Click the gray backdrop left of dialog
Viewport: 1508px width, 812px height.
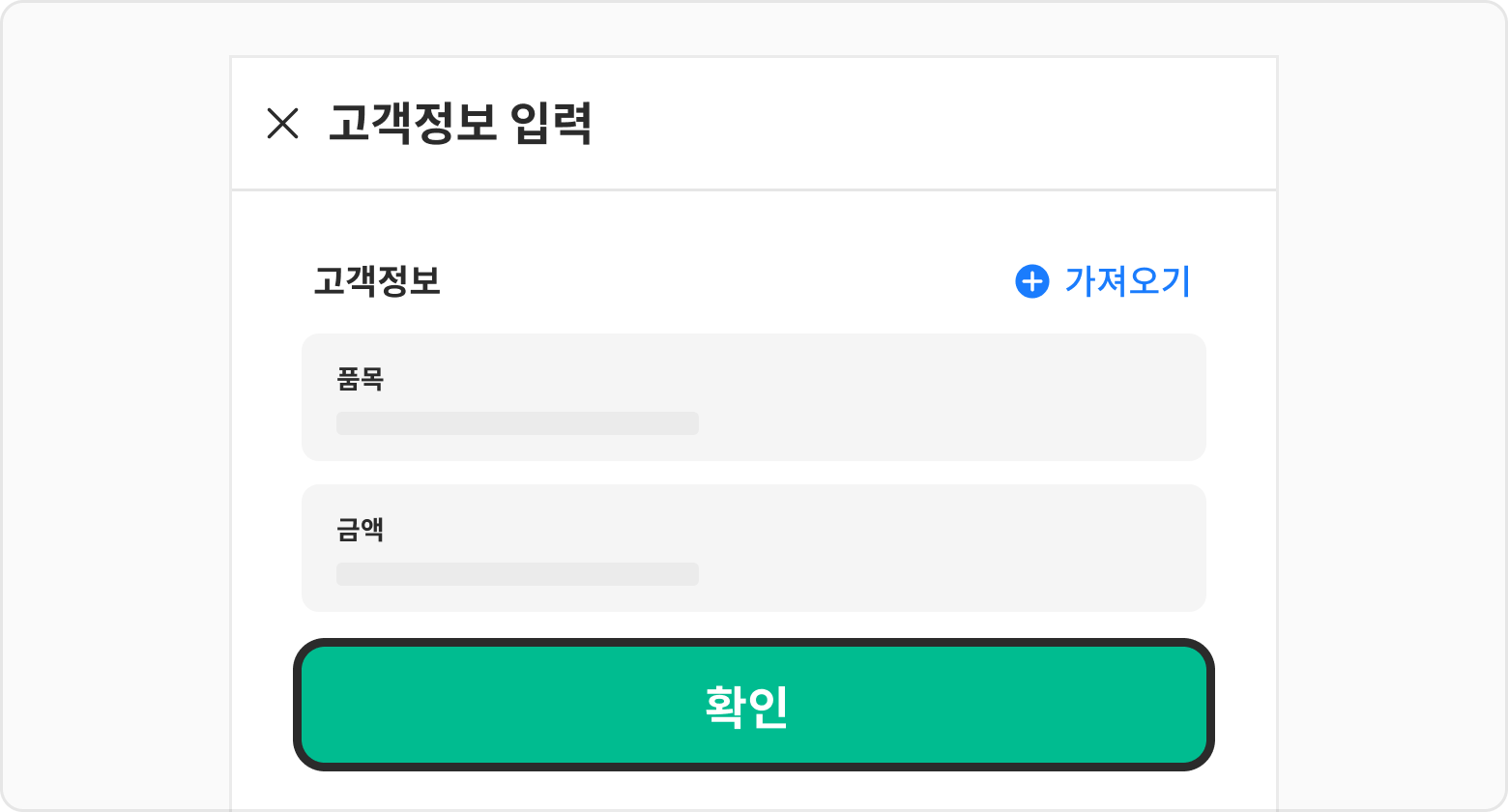tap(116, 406)
